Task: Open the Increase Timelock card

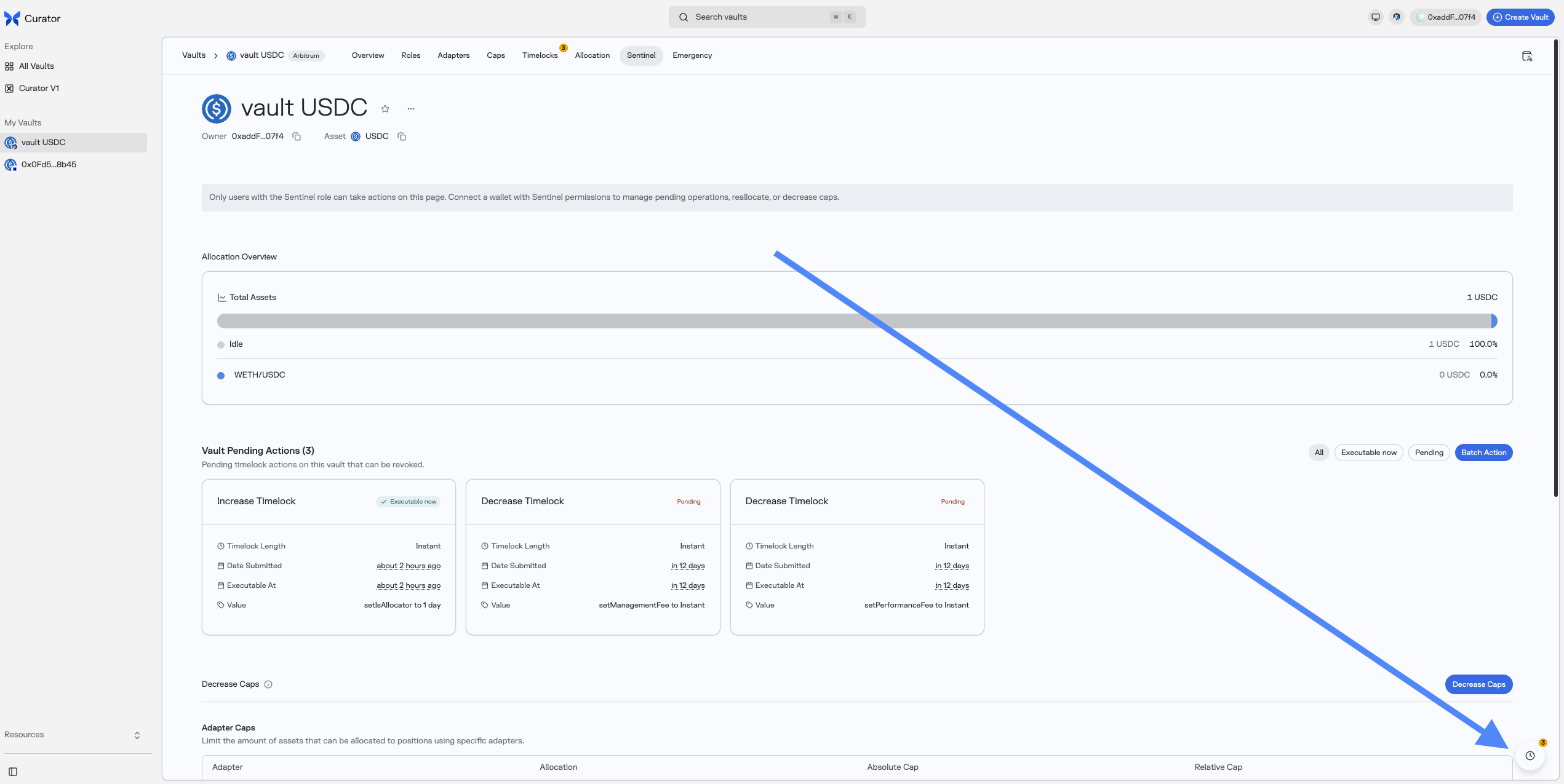Action: pos(329,557)
